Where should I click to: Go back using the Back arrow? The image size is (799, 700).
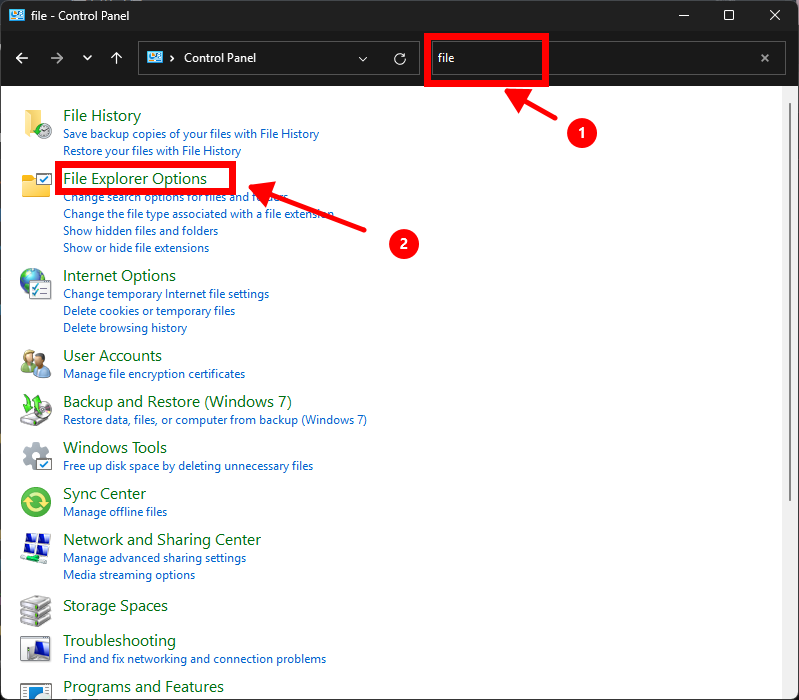coord(22,58)
